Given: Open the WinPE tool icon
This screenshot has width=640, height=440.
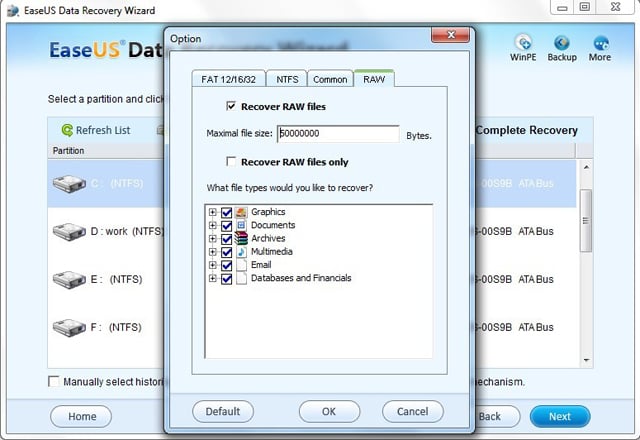Looking at the screenshot, I should [523, 42].
